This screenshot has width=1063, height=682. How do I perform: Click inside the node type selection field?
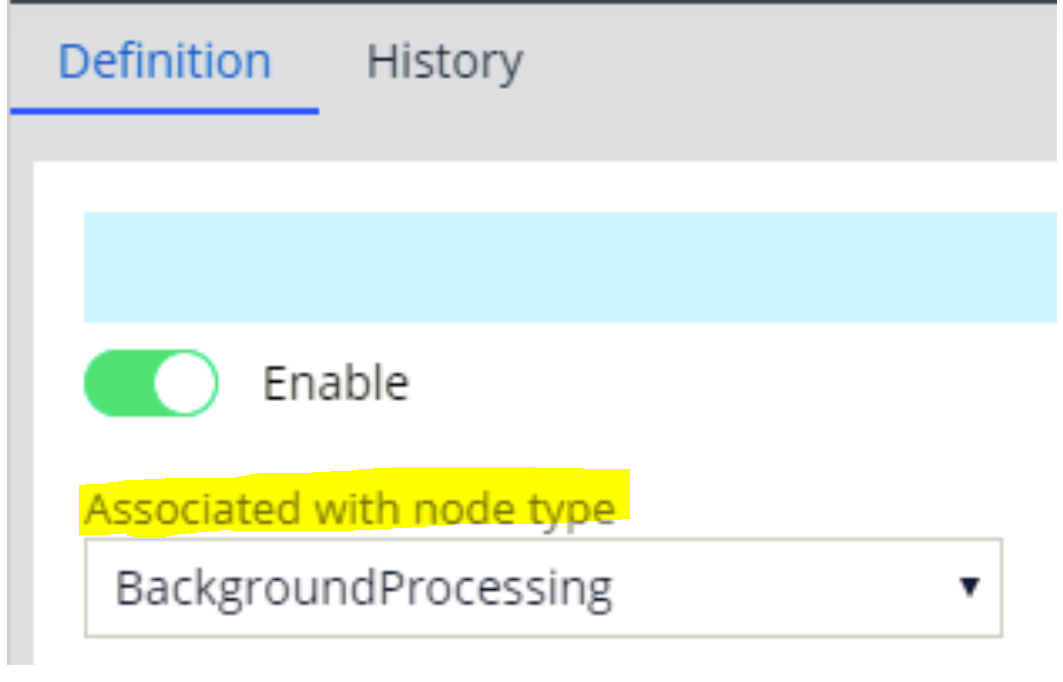pos(500,589)
